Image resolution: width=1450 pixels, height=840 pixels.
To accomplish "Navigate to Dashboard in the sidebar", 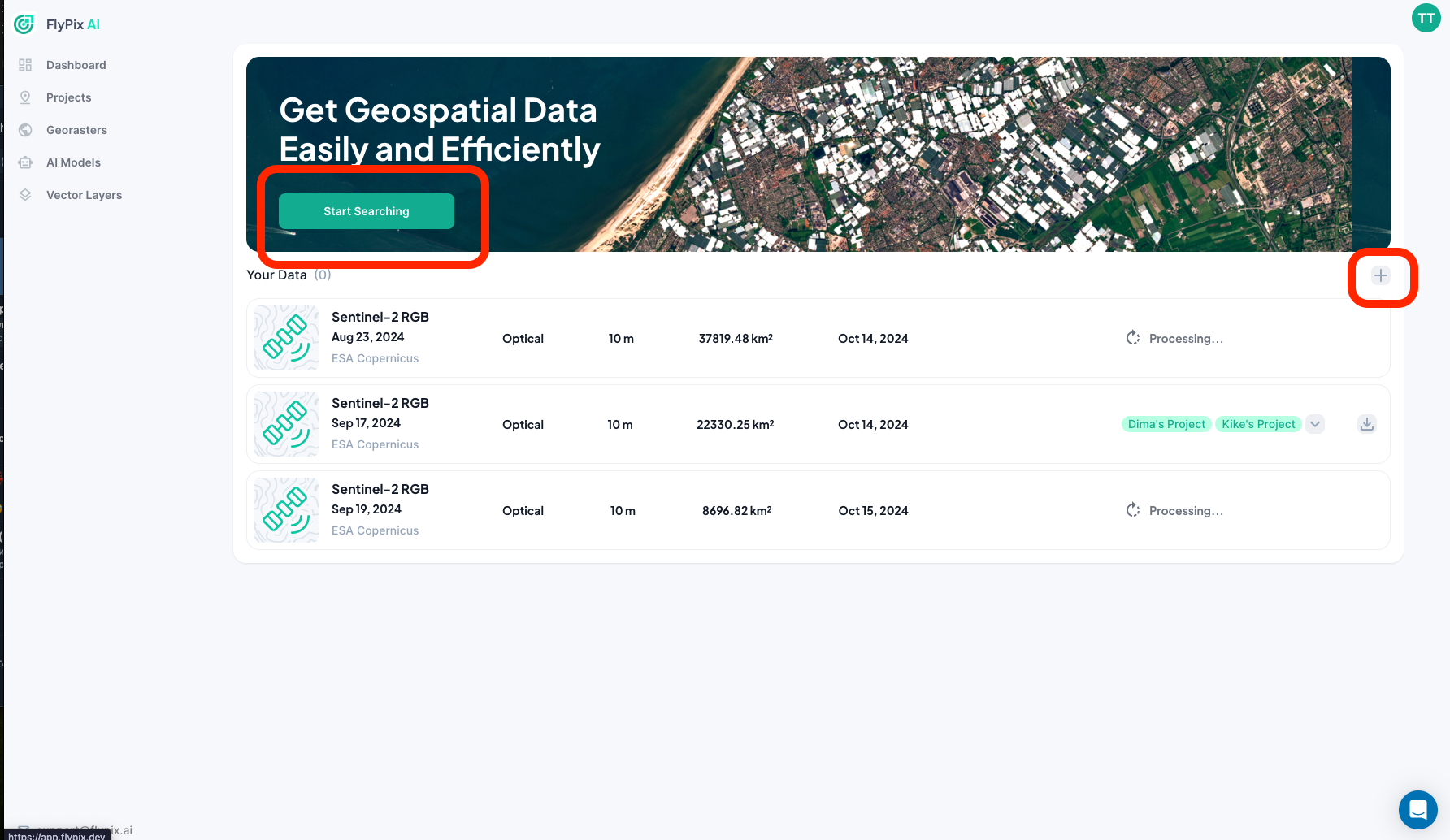I will [76, 64].
